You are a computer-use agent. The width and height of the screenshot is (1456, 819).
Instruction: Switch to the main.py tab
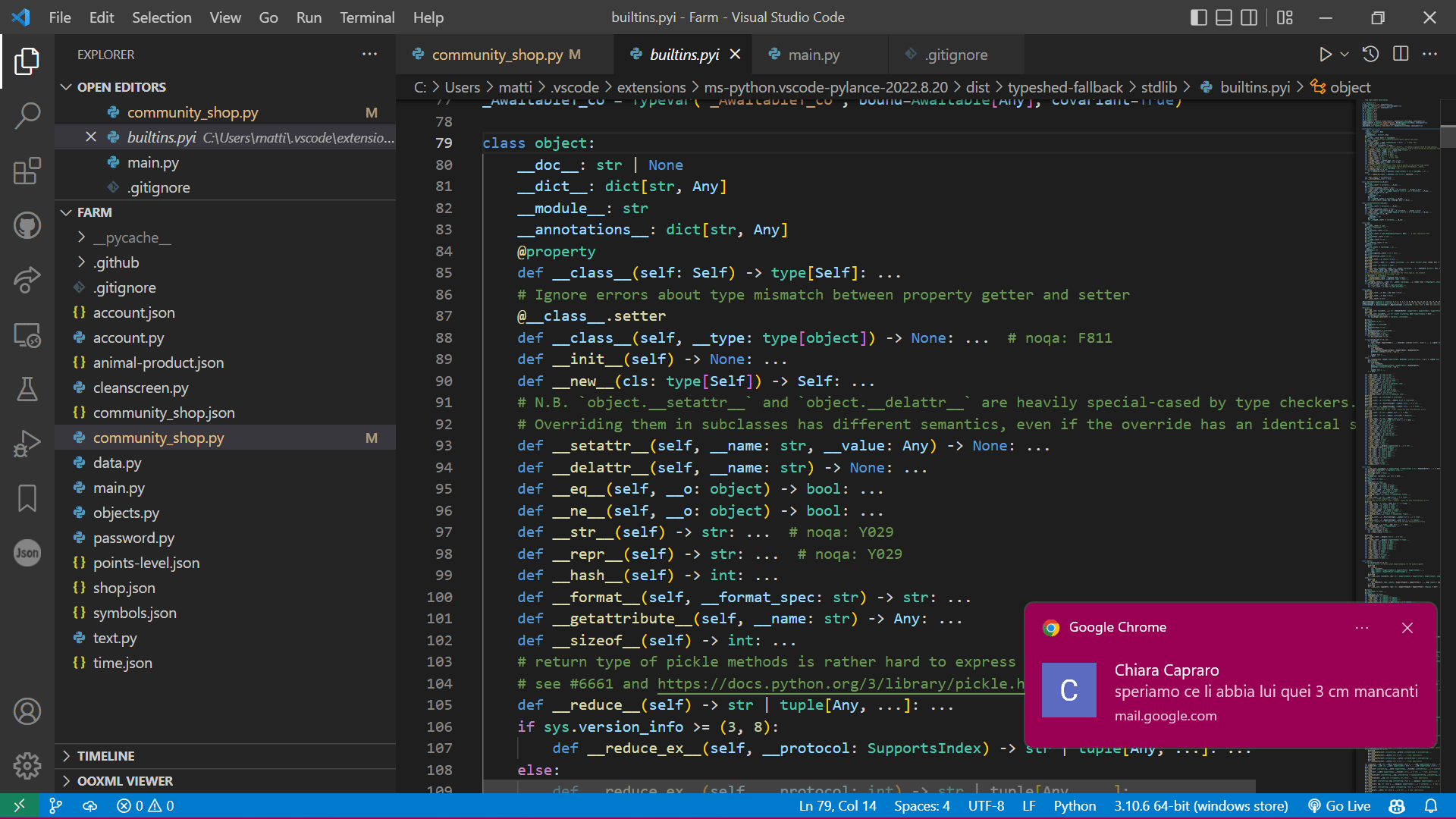[x=814, y=55]
